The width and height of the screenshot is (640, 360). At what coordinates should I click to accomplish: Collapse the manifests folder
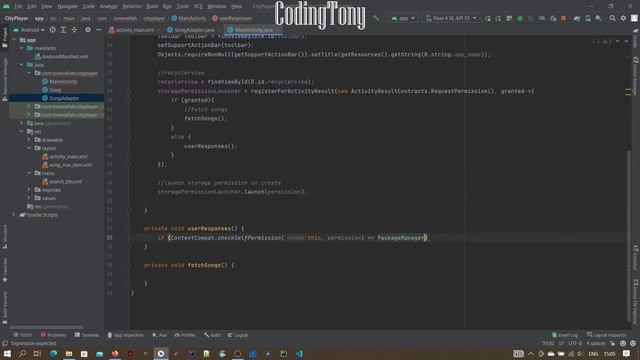(x=22, y=48)
